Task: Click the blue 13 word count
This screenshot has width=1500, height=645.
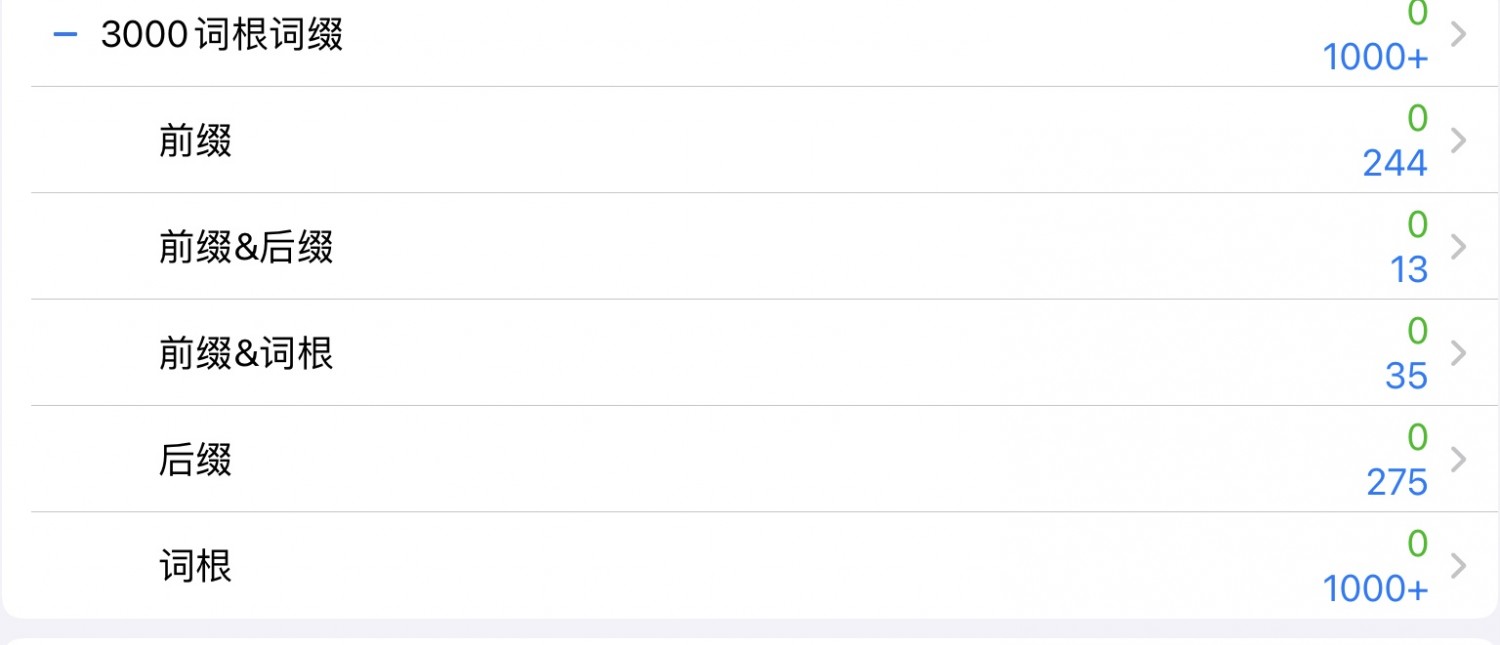Action: tap(1409, 269)
